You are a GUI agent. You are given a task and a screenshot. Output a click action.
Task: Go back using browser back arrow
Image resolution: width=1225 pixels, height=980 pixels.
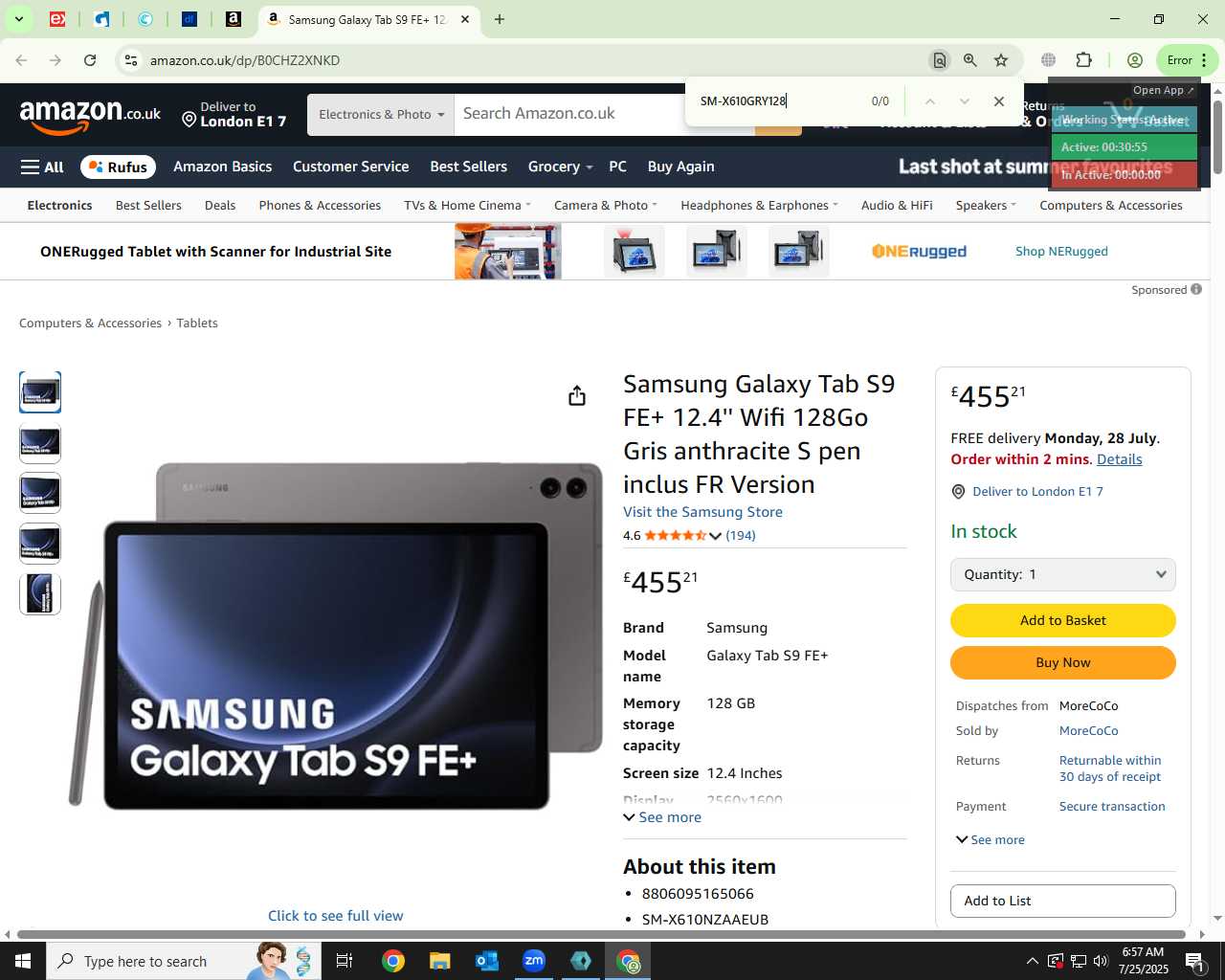[21, 60]
